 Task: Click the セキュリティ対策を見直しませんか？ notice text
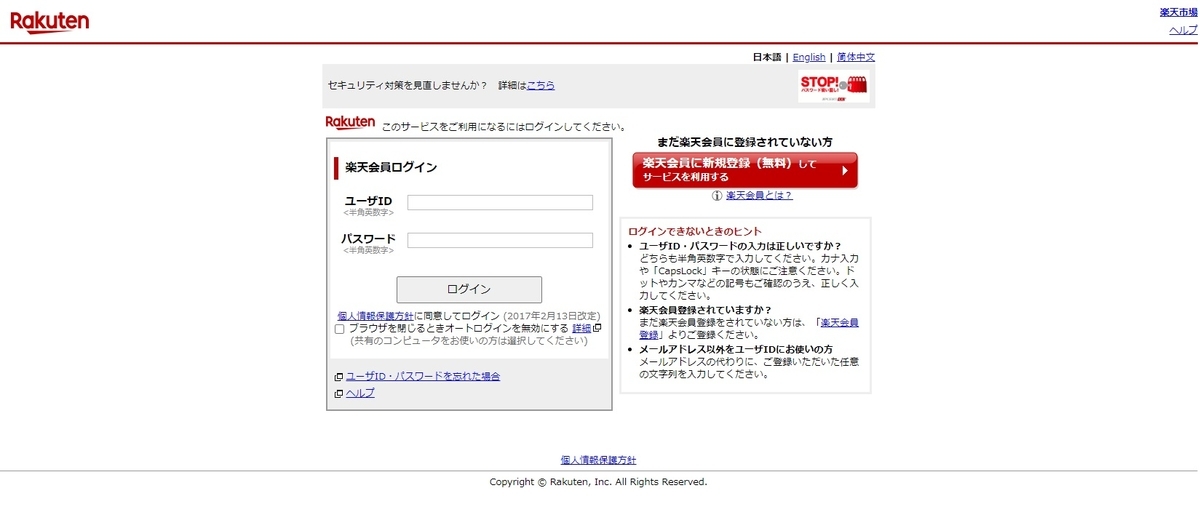tap(408, 85)
